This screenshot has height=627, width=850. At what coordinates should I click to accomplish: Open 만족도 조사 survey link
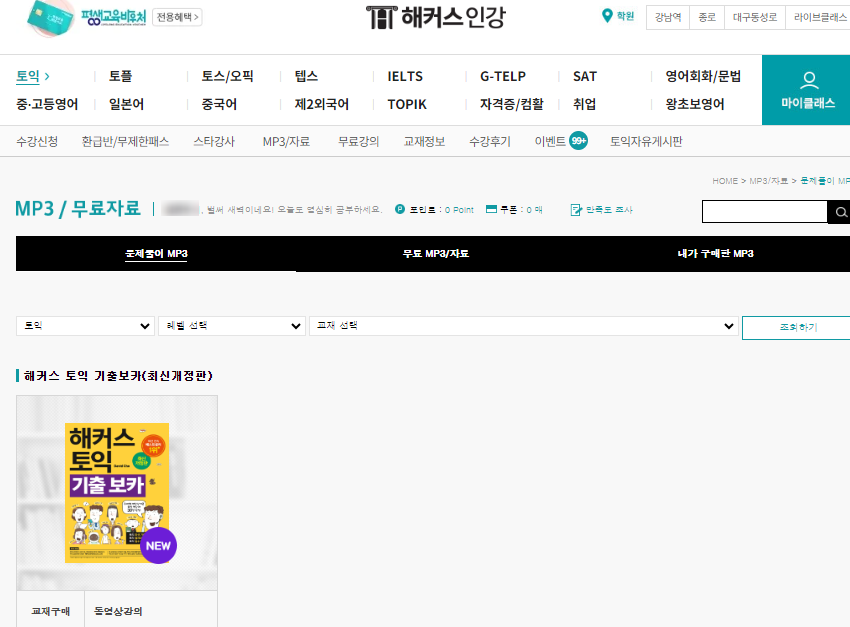[602, 210]
